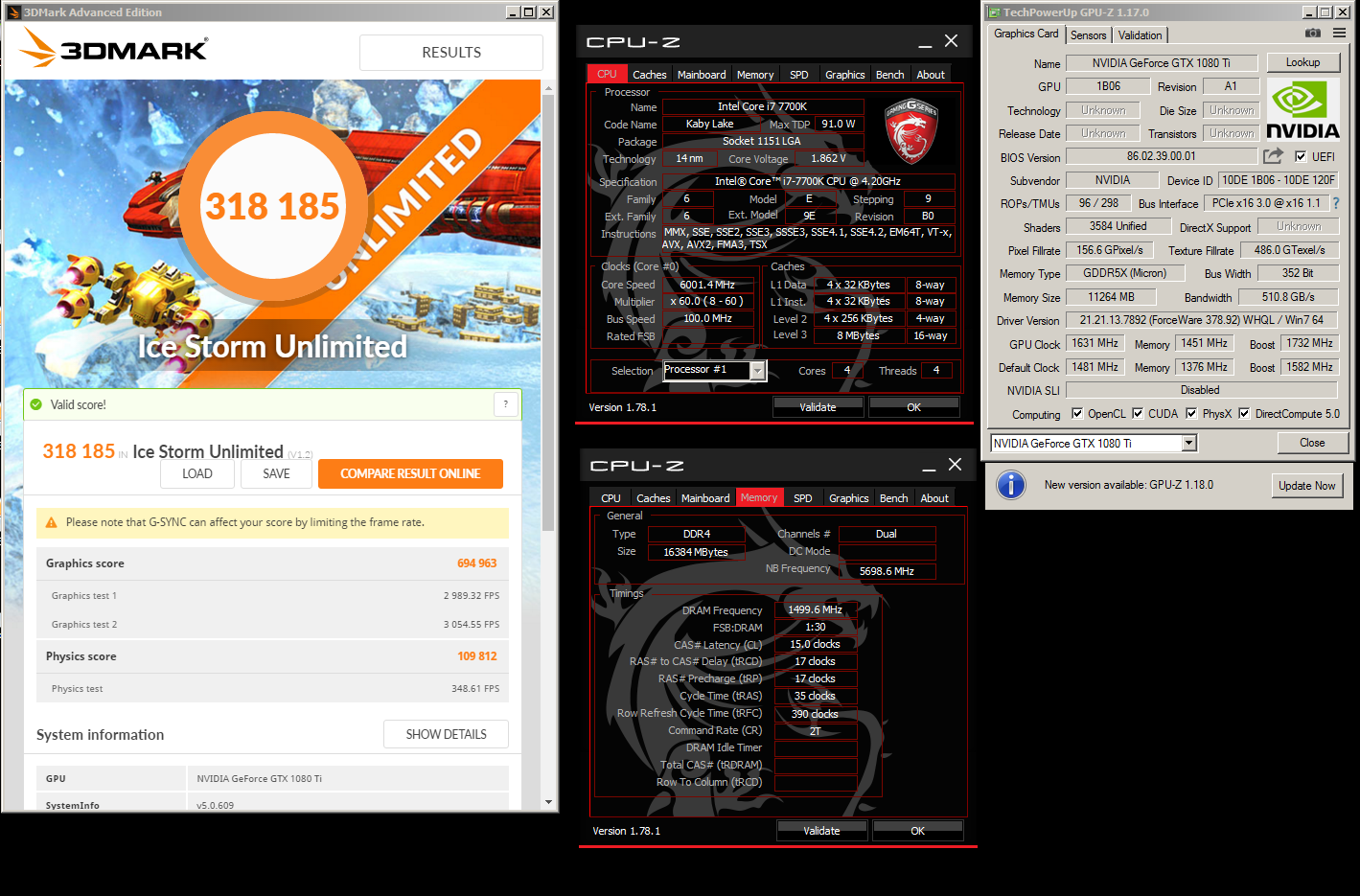Open the Processor #1 selection dropdown
The height and width of the screenshot is (896, 1360).
757,371
